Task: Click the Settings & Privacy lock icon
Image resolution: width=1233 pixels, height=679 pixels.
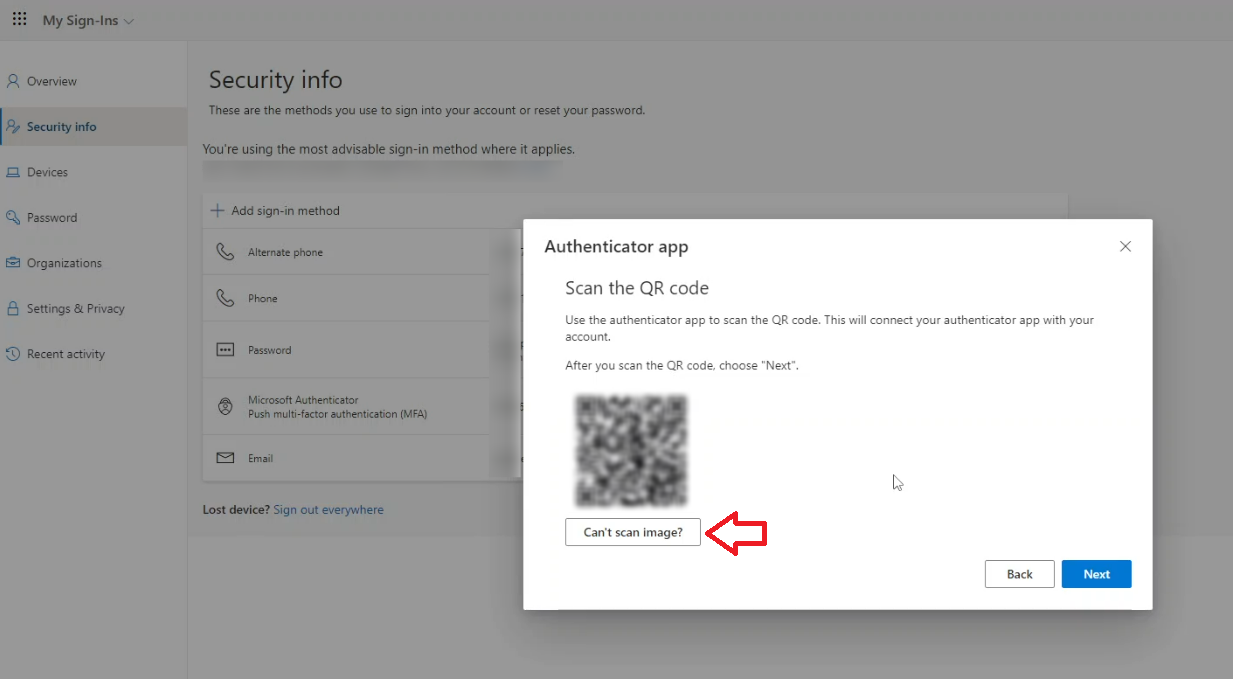Action: tap(13, 309)
